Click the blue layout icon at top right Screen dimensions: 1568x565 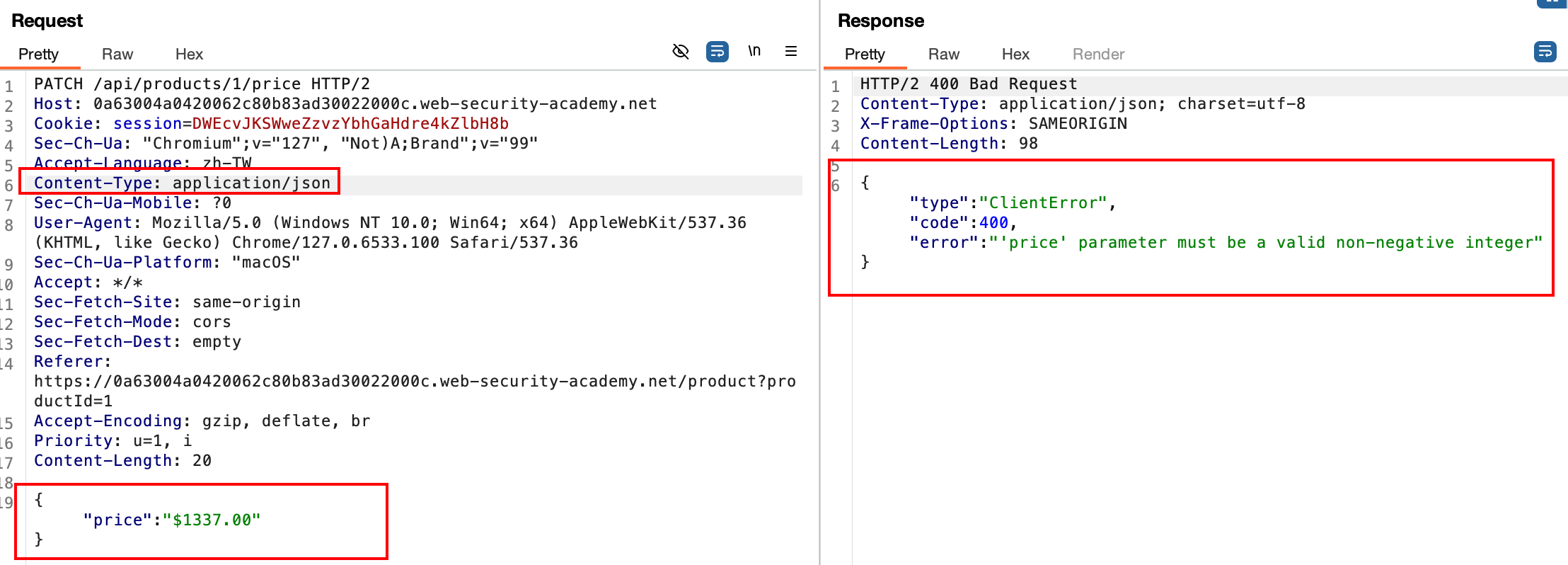point(1551,3)
